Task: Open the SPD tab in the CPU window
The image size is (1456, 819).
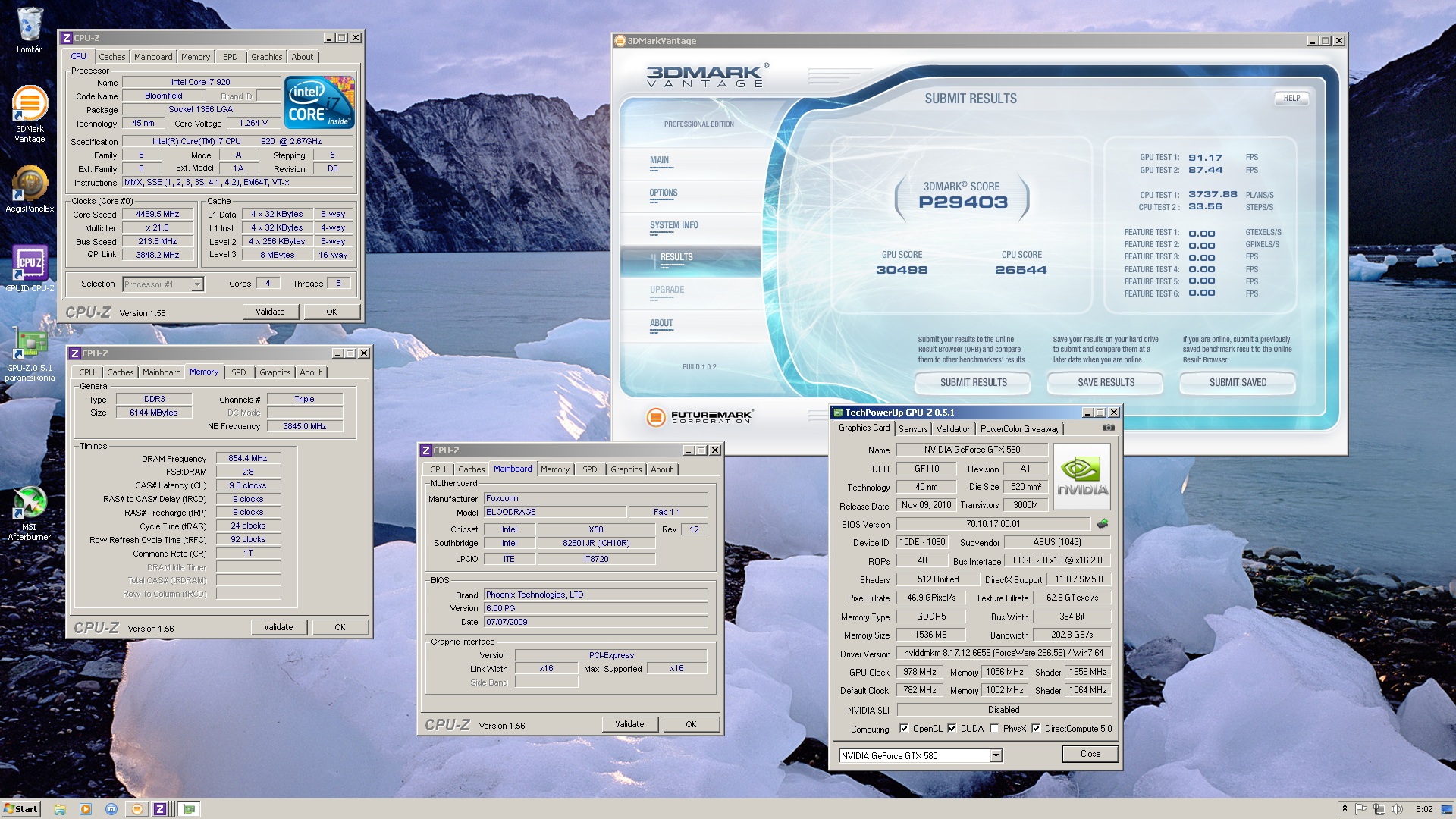Action: pyautogui.click(x=230, y=57)
